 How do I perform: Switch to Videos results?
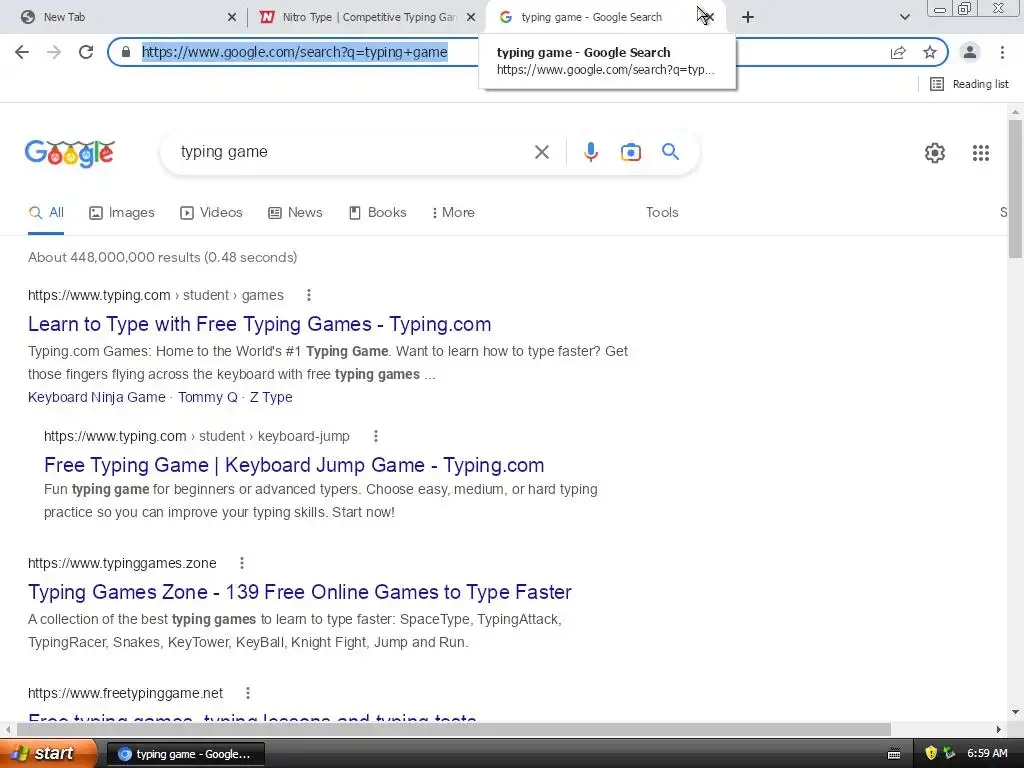[212, 212]
